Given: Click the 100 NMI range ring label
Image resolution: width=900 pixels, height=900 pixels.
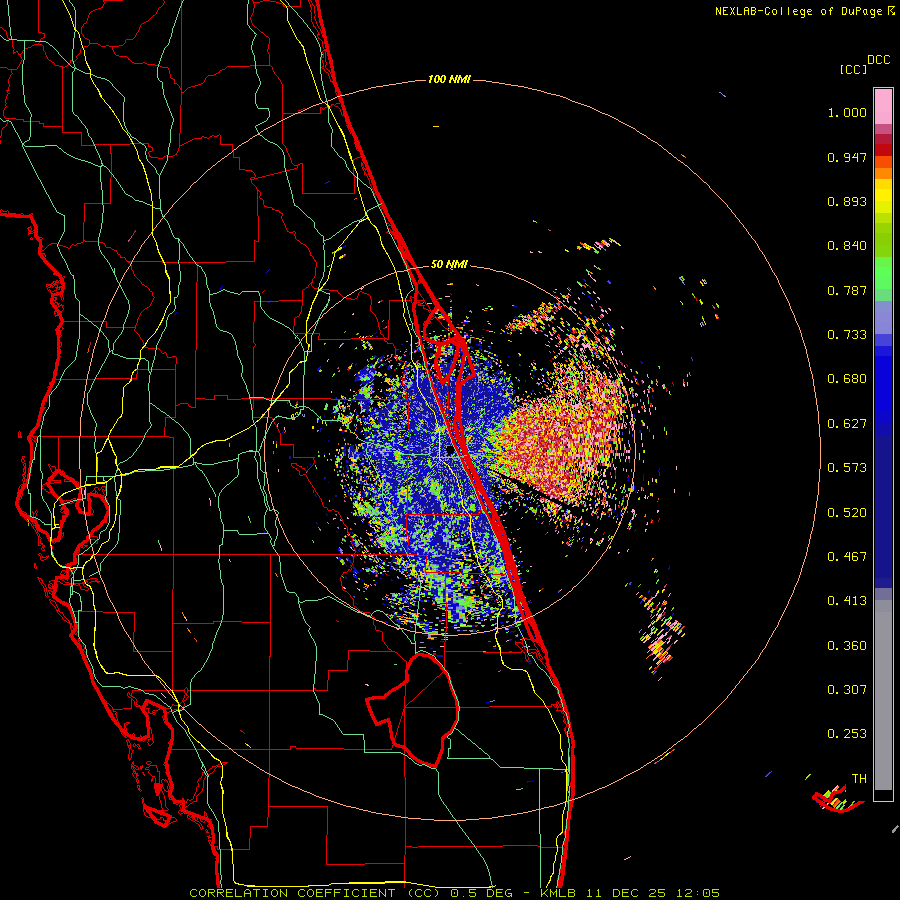Looking at the screenshot, I should pyautogui.click(x=449, y=79).
